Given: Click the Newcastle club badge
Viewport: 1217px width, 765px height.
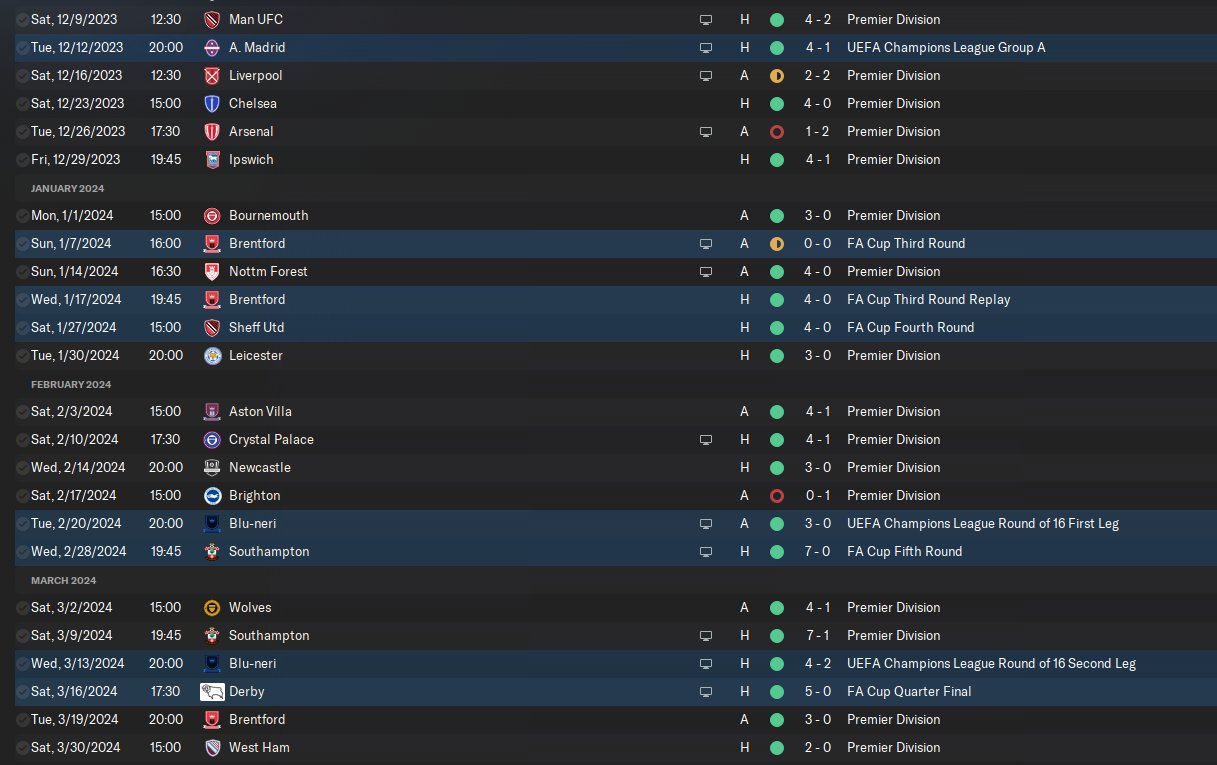Looking at the screenshot, I should [x=212, y=467].
